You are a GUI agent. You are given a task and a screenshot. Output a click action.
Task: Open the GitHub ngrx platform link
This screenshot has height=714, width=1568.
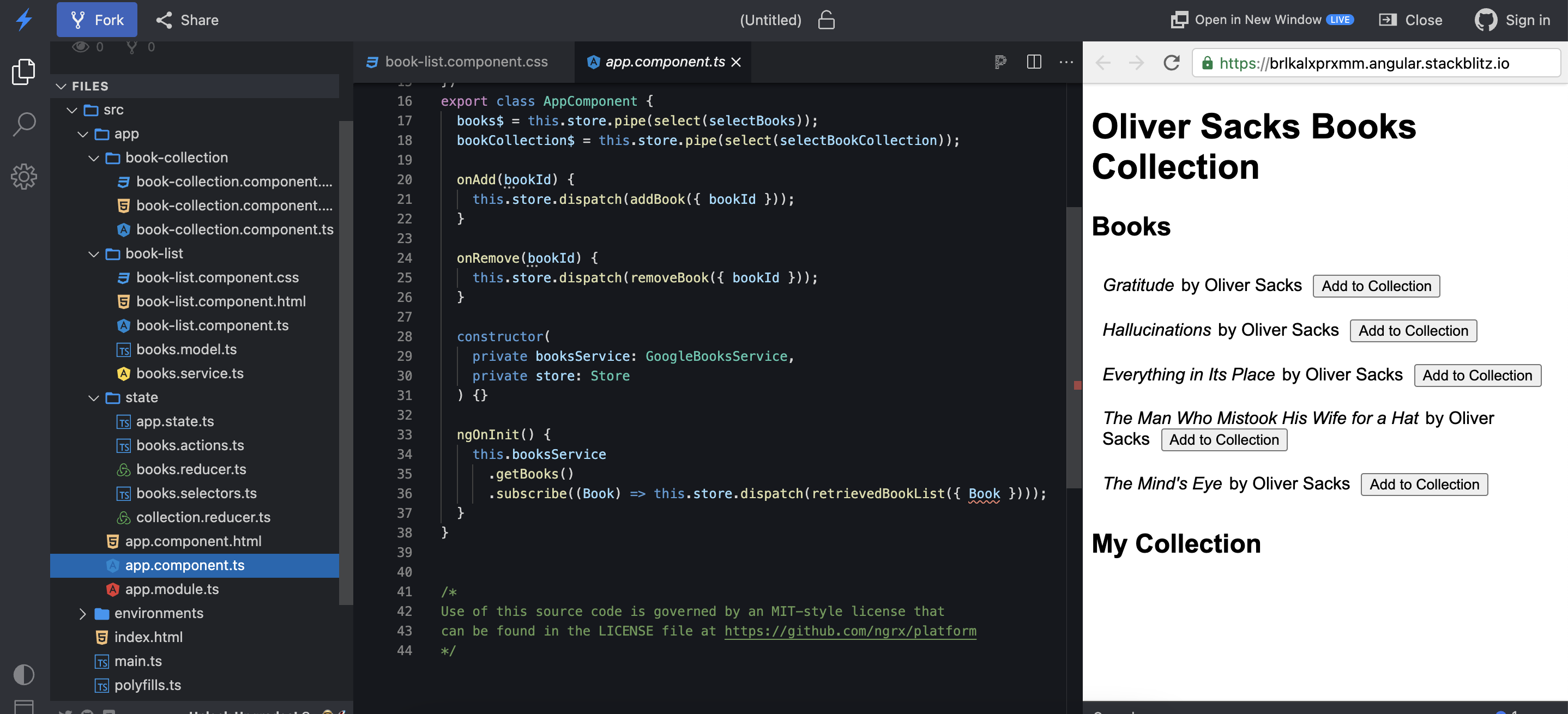(850, 631)
